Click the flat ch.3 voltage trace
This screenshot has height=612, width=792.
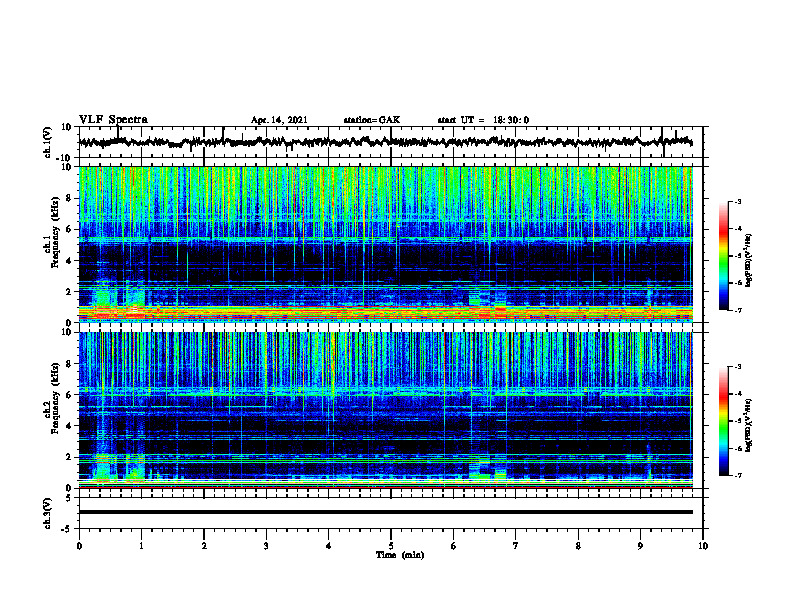coord(385,512)
